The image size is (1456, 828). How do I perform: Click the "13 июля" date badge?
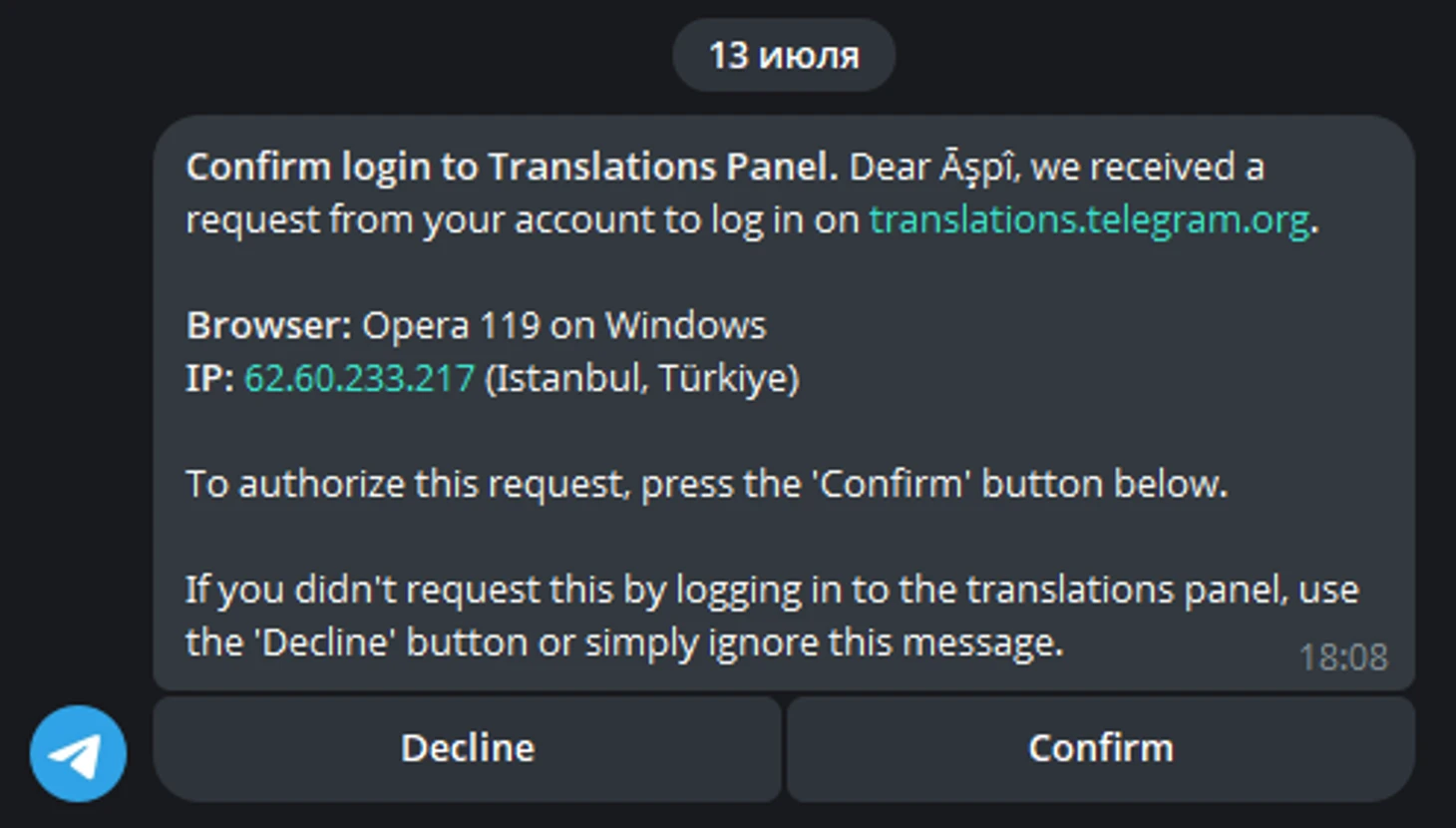[784, 56]
